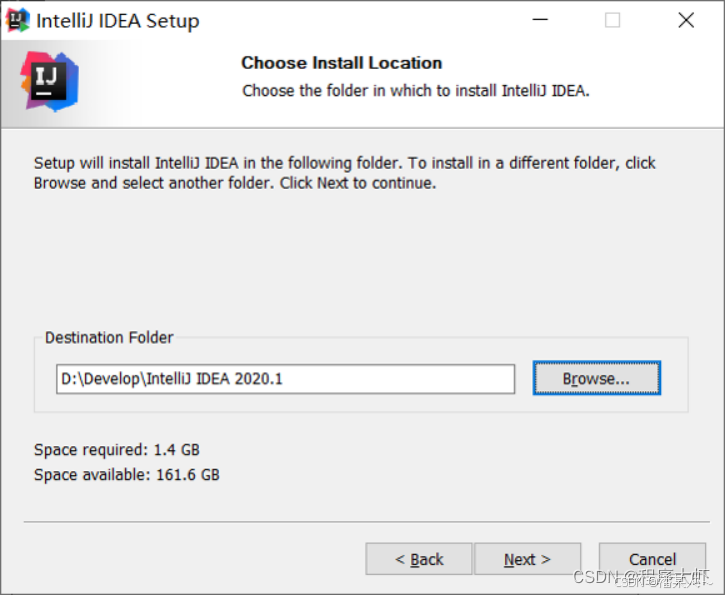Open the Browse folder dialog

pos(596,378)
